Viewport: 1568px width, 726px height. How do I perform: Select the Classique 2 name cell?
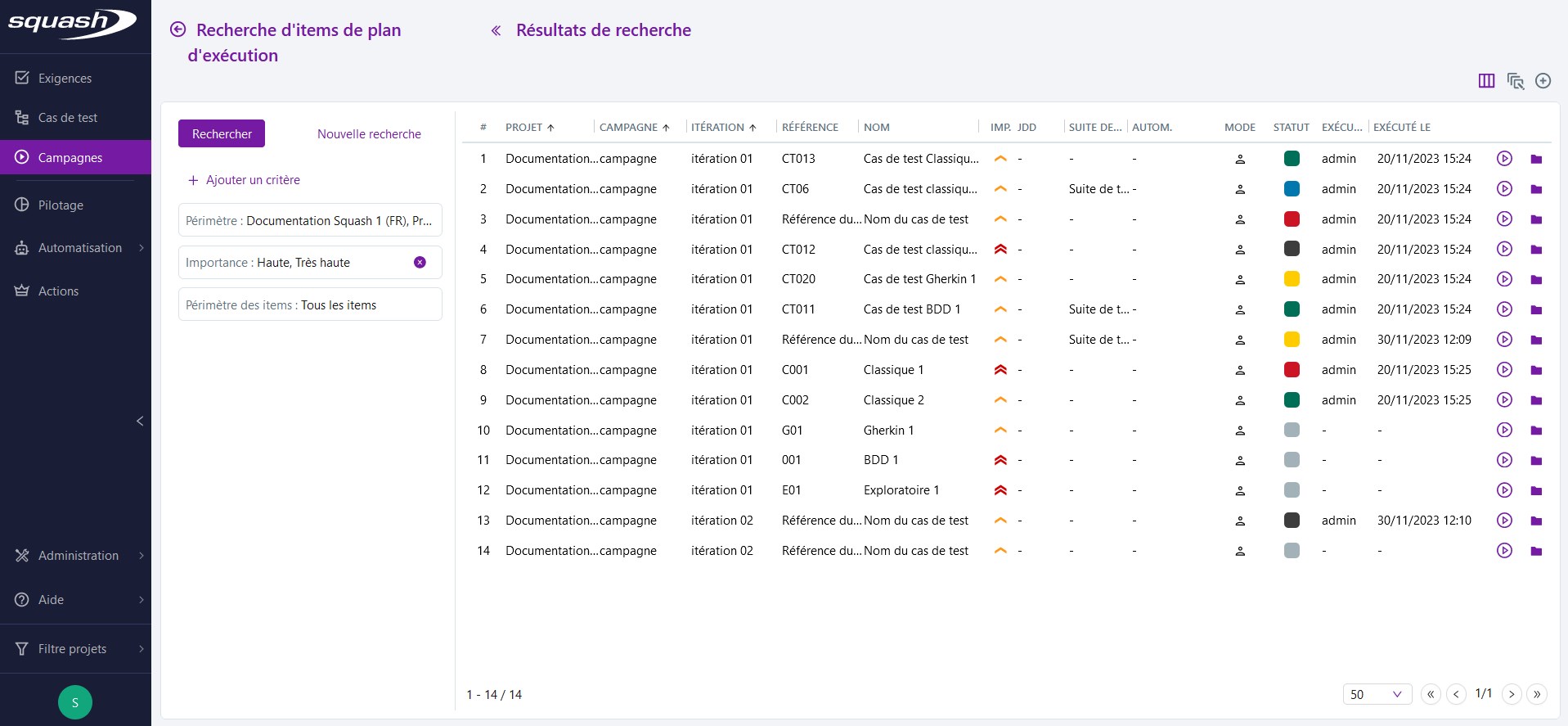(x=894, y=400)
